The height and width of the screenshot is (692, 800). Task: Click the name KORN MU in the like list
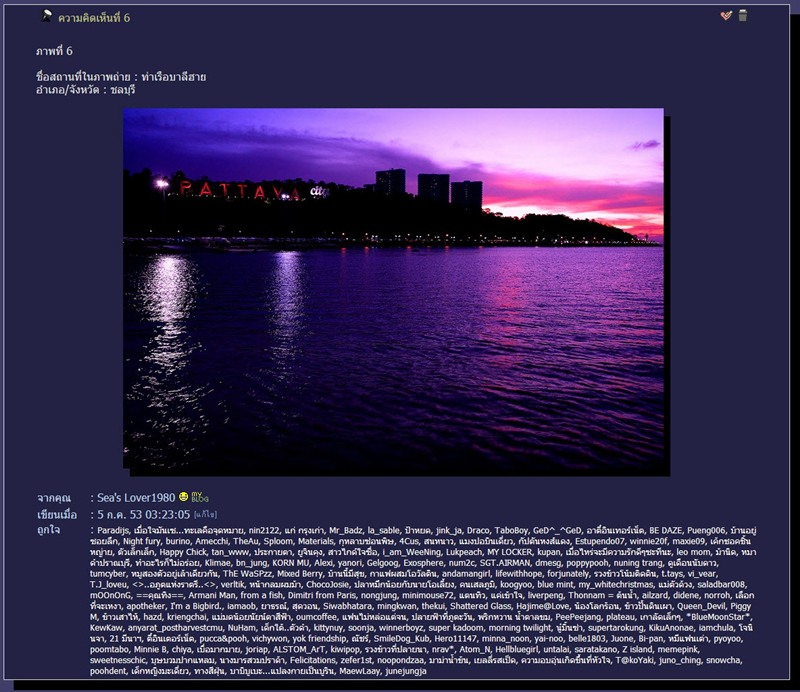click(290, 563)
